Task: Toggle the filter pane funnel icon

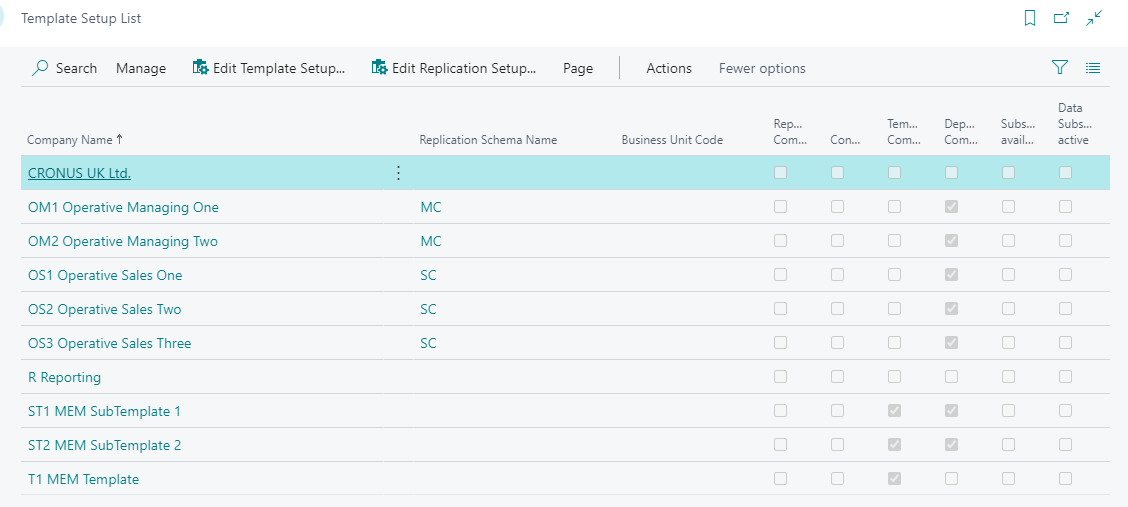Action: tap(1060, 68)
